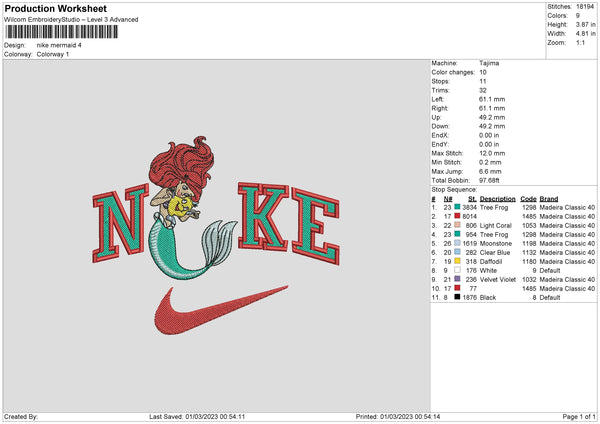Click thread code 1132
The height and width of the screenshot is (424, 600).
(529, 253)
